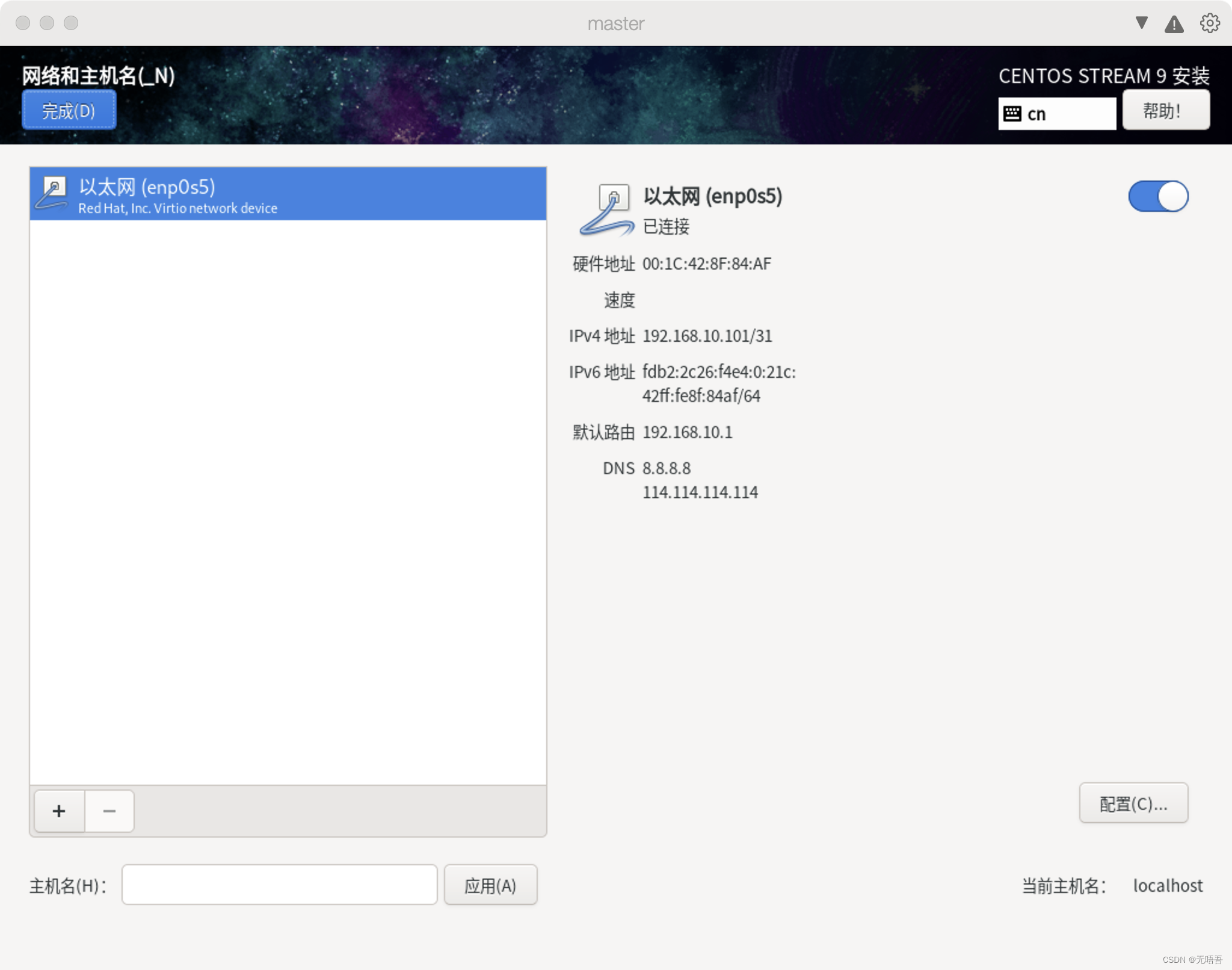Open the 配置(C)... configure dialog

[x=1133, y=804]
